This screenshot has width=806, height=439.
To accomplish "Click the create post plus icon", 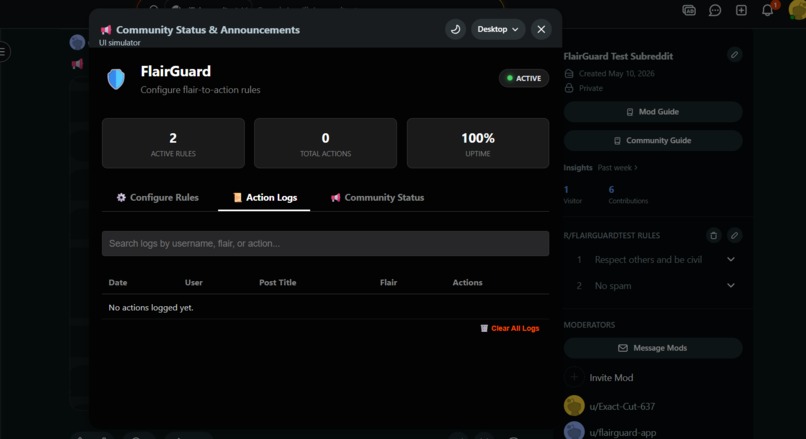I will 741,10.
